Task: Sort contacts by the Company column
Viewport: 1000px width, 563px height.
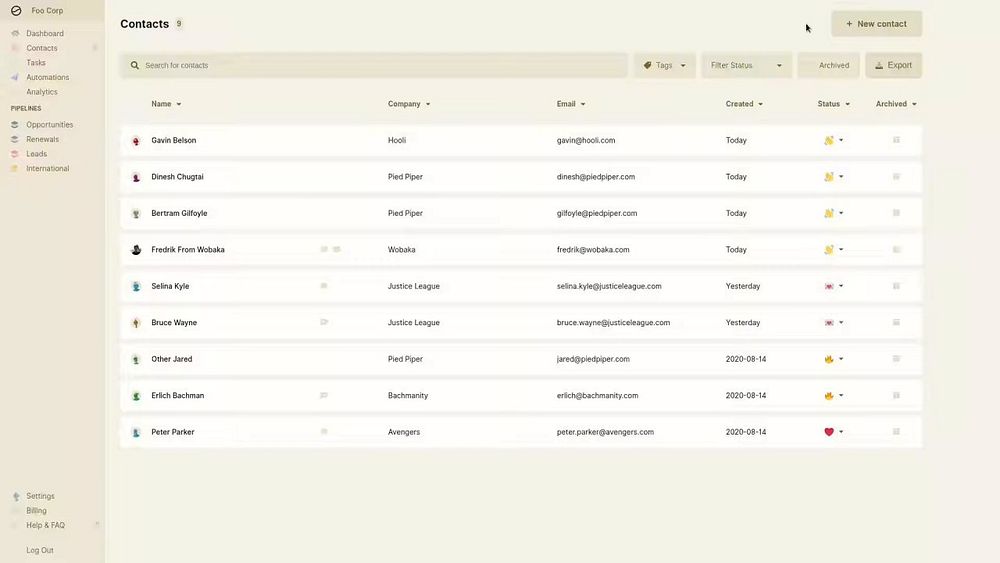Action: (409, 104)
